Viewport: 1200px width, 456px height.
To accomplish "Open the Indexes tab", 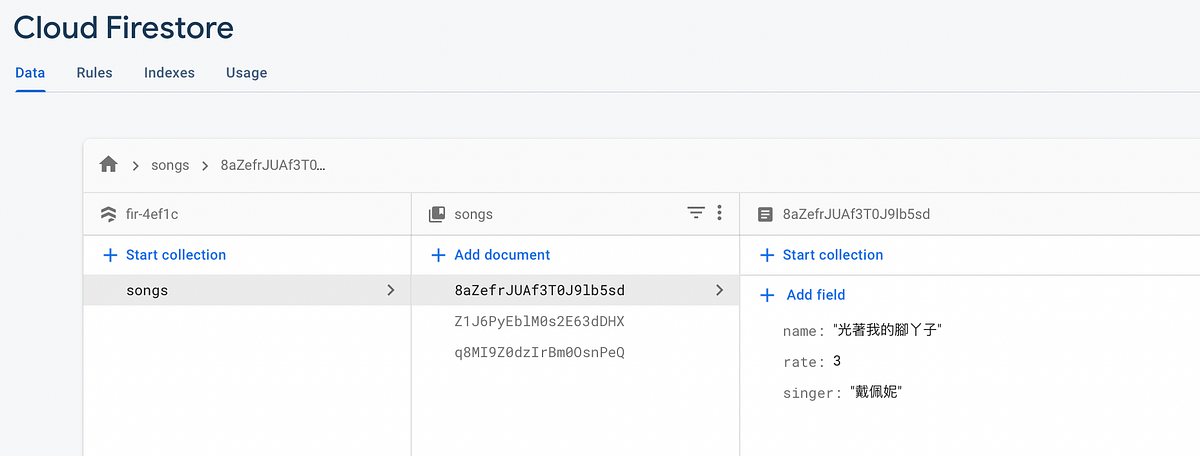I will coord(169,73).
